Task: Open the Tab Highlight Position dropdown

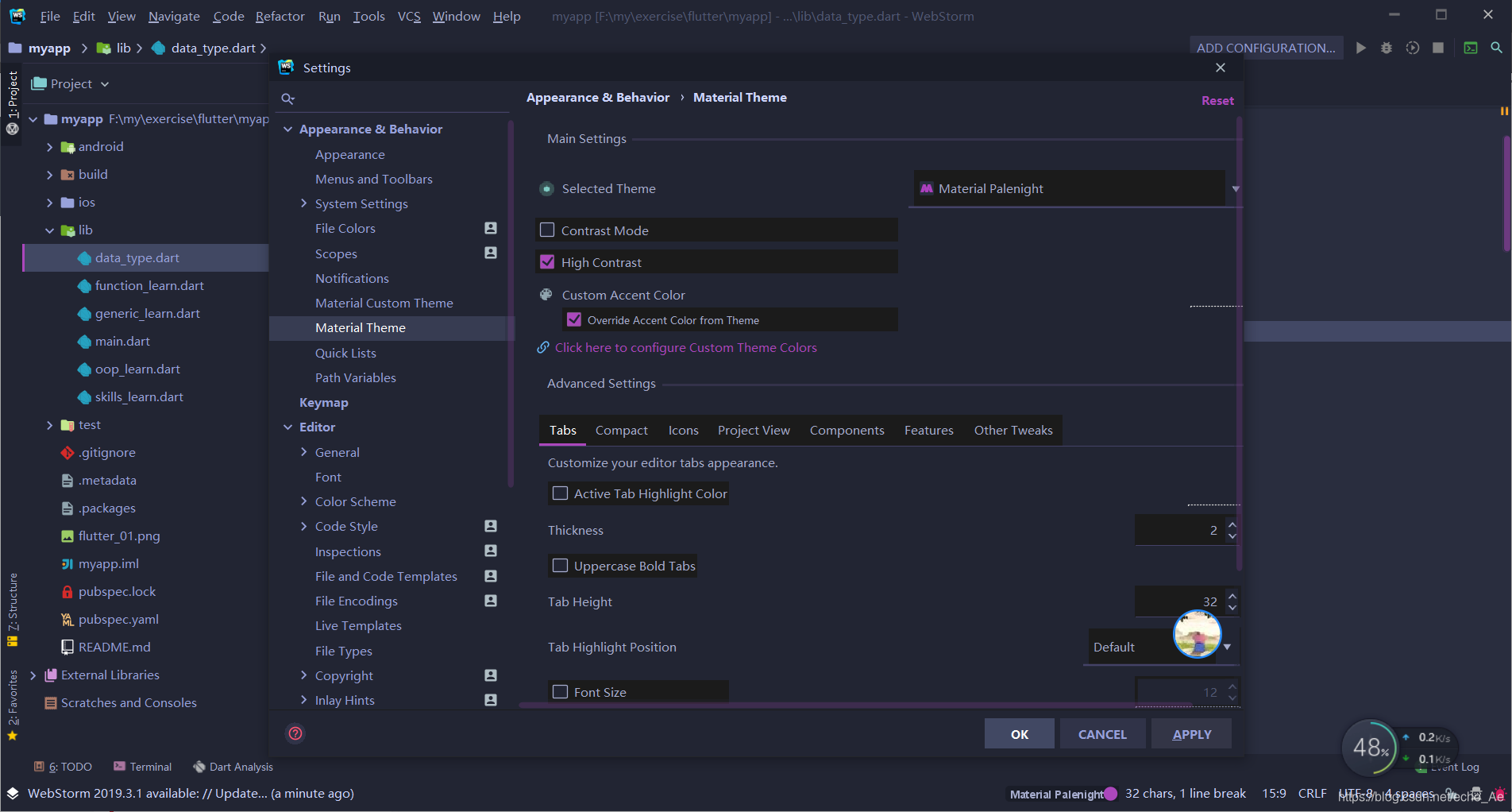Action: pyautogui.click(x=1226, y=646)
